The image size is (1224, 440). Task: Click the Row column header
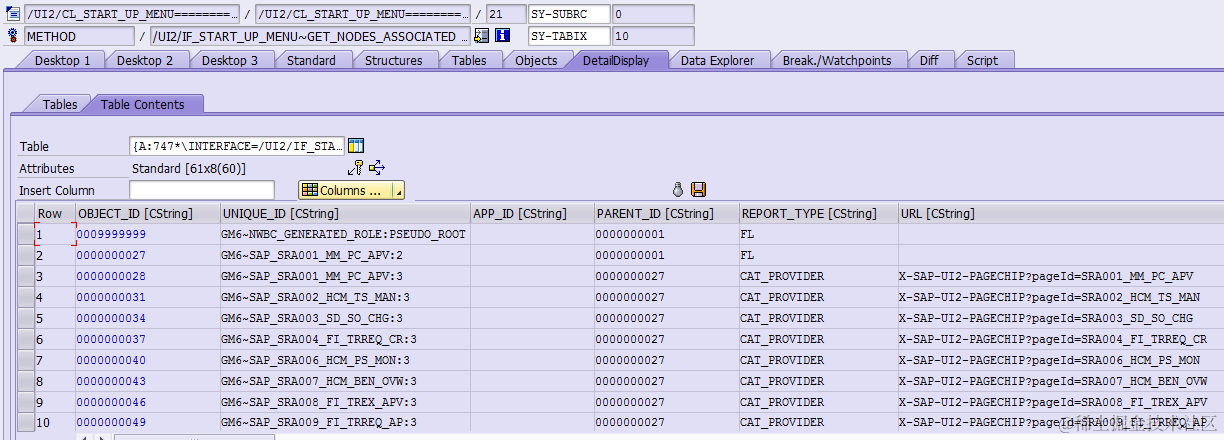[54, 213]
